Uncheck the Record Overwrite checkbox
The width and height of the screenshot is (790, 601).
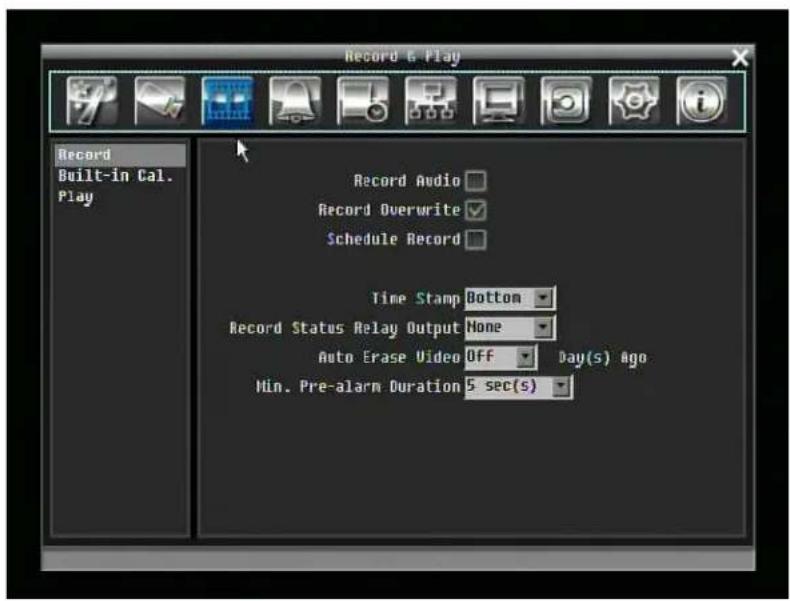(x=476, y=210)
